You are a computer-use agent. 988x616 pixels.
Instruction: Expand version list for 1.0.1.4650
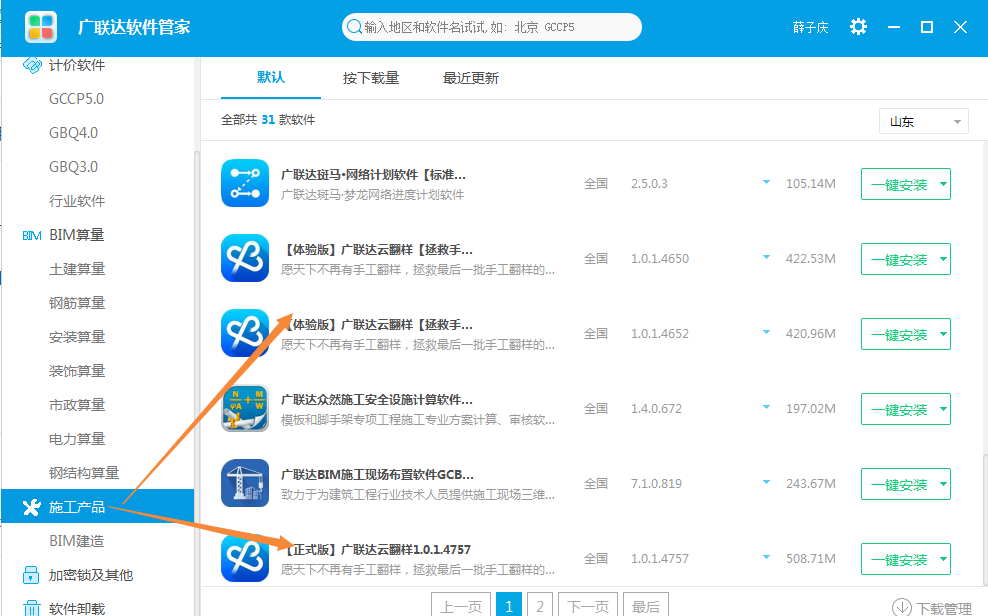pos(766,258)
